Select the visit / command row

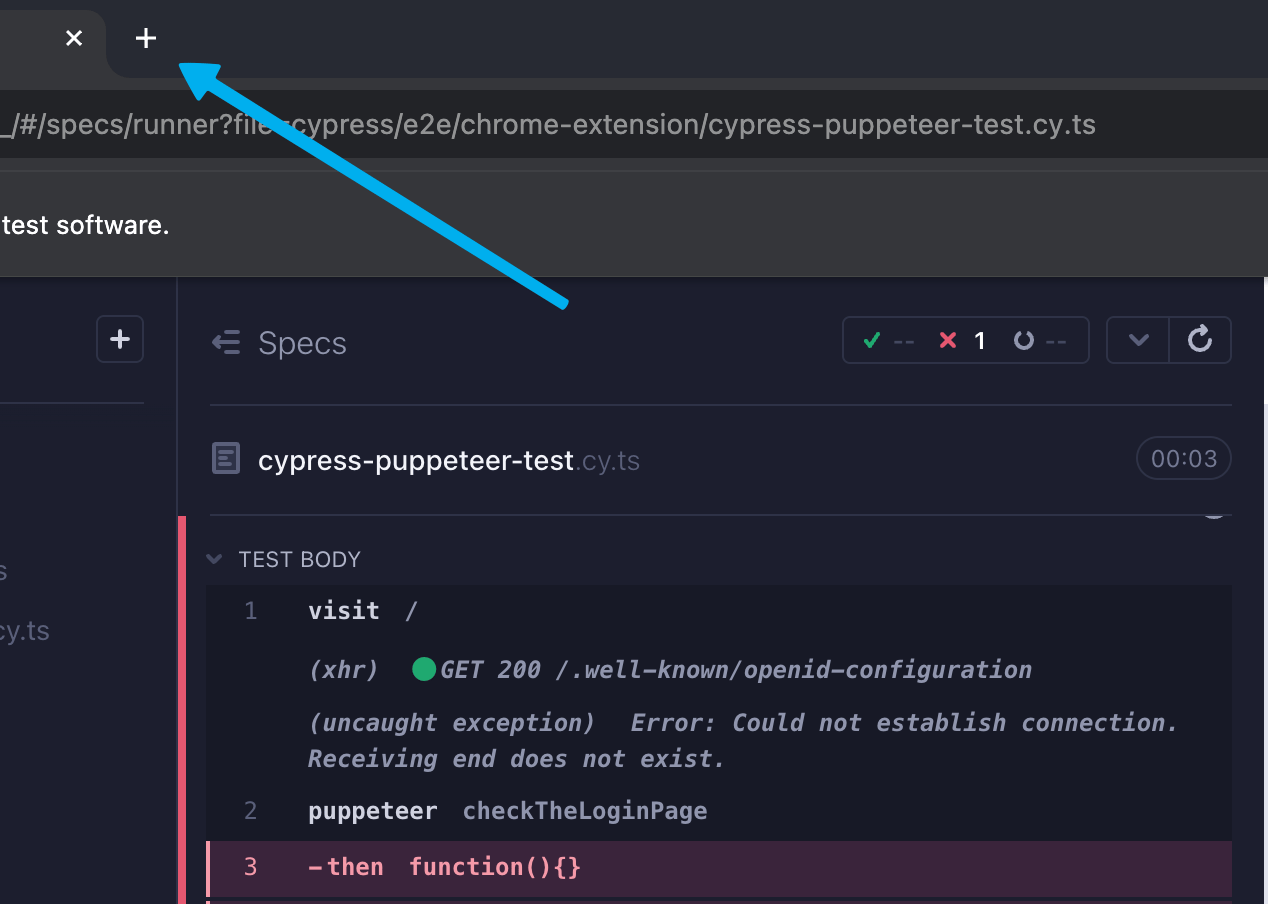(719, 611)
